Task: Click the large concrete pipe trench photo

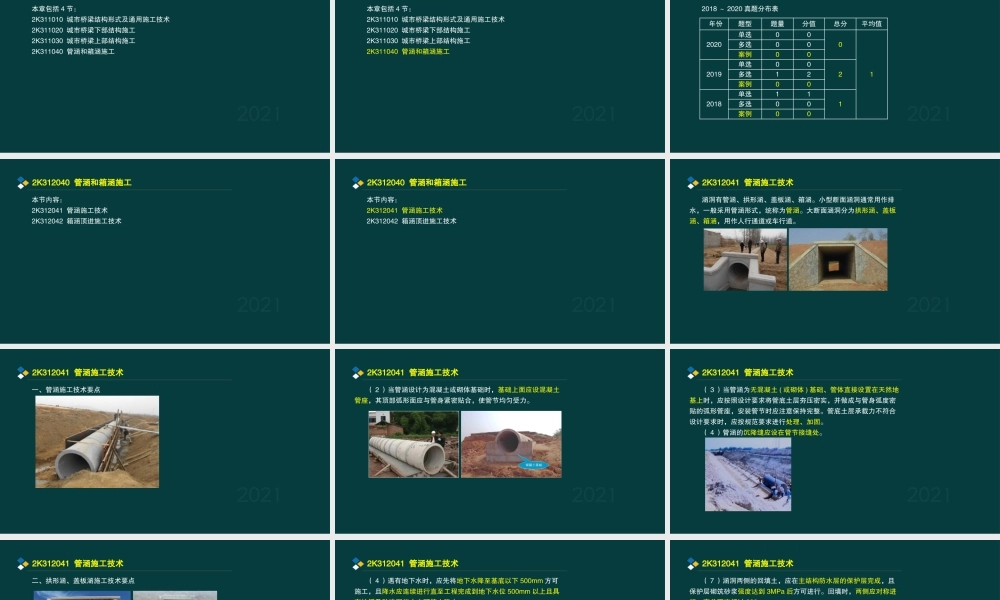Action: point(97,442)
